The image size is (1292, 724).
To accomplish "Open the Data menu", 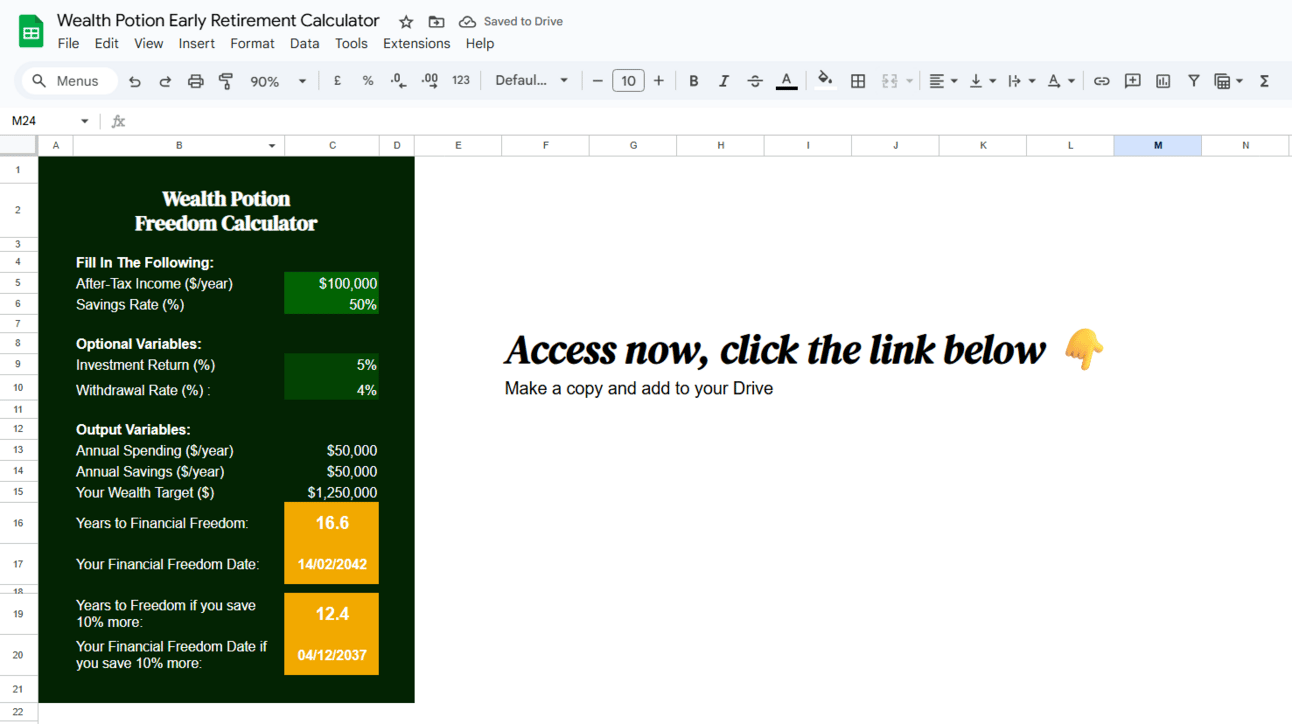I will click(x=304, y=44).
